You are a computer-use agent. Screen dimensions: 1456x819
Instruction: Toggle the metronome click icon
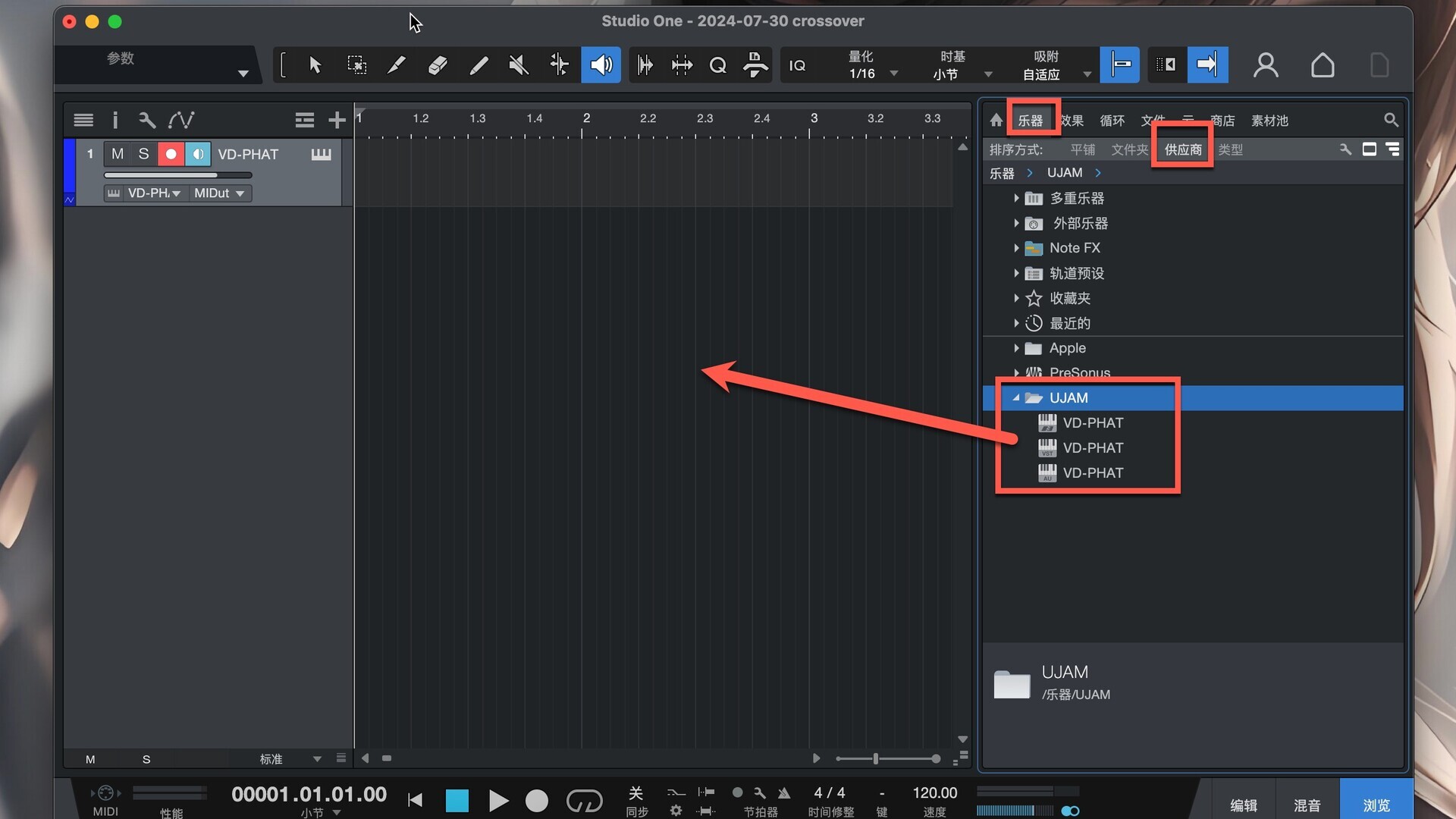[x=784, y=793]
